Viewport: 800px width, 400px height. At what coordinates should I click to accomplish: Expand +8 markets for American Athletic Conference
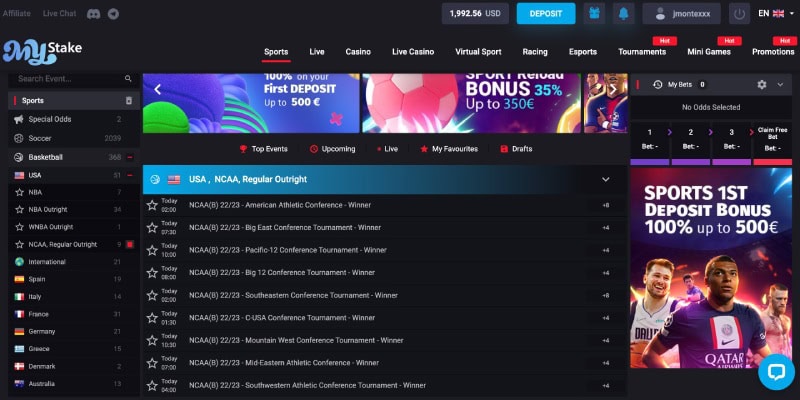click(606, 205)
